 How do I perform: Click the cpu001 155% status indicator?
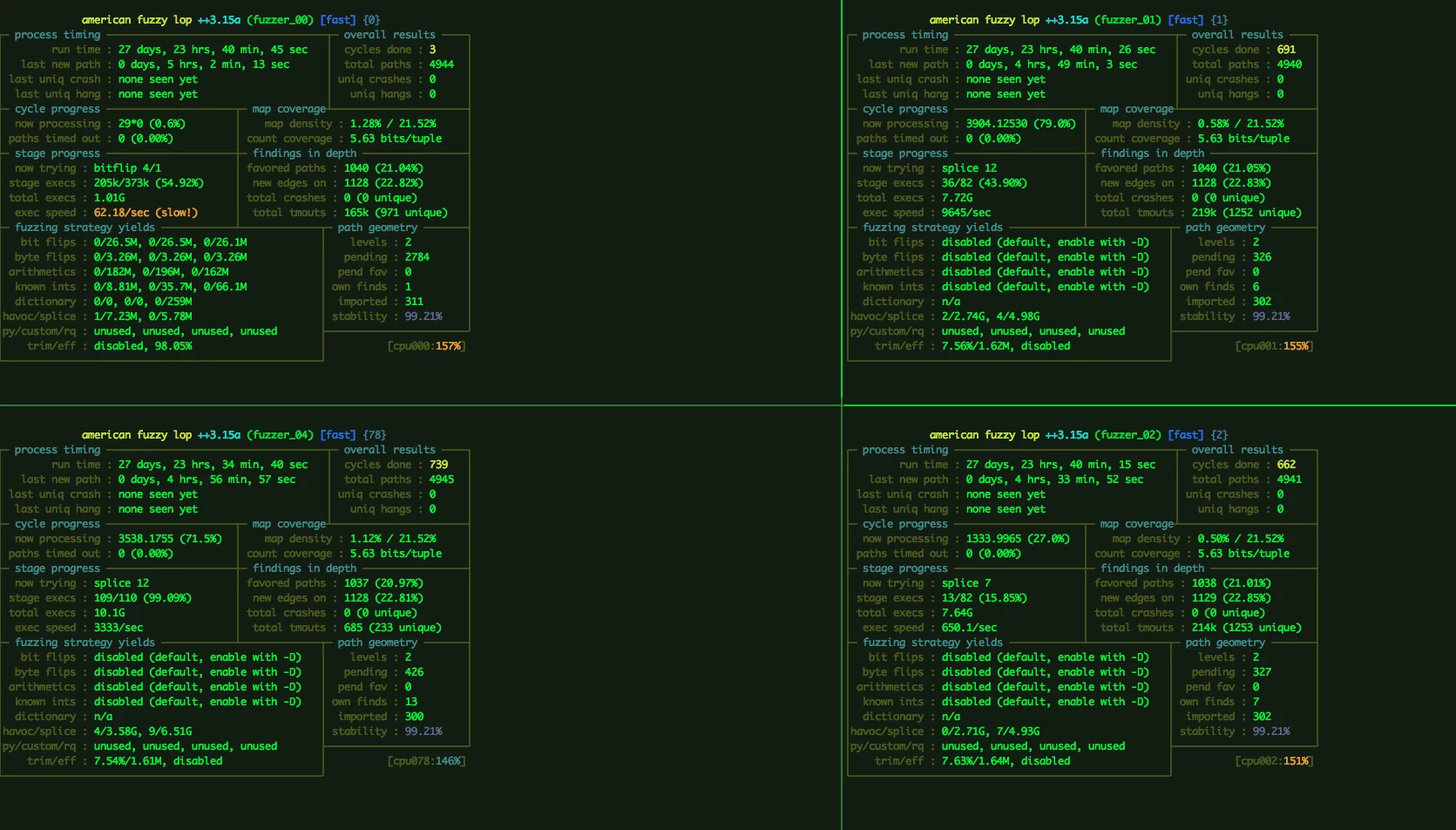[1274, 345]
